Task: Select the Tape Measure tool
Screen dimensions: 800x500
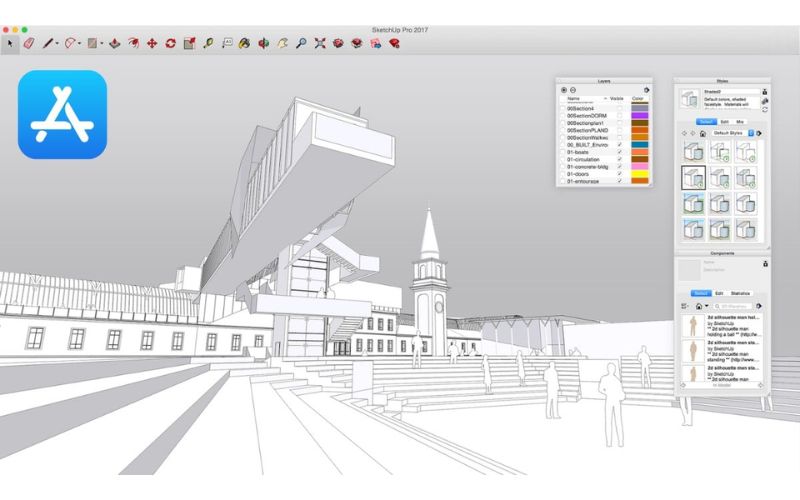Action: (x=208, y=44)
